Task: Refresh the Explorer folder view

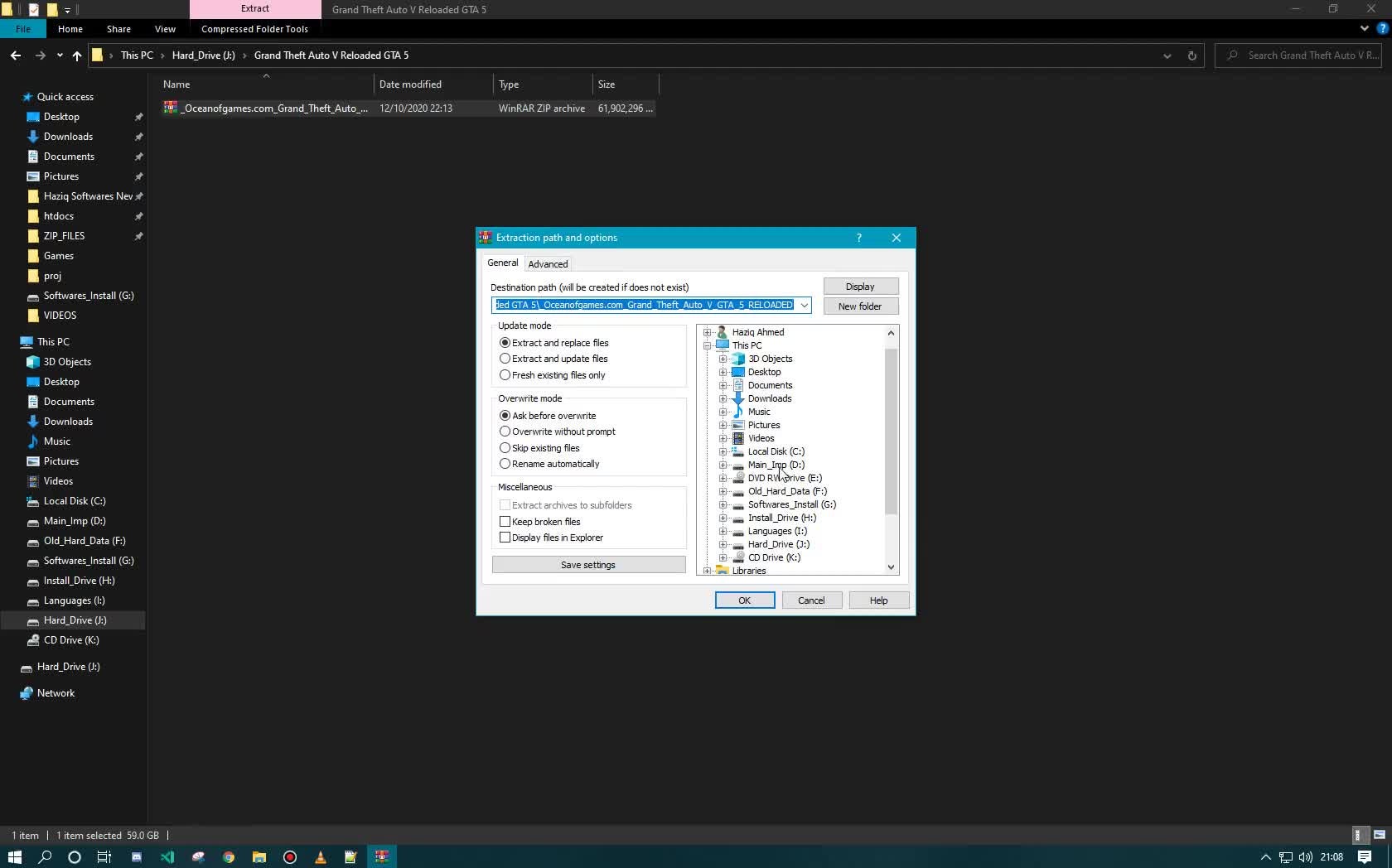Action: tap(1191, 56)
